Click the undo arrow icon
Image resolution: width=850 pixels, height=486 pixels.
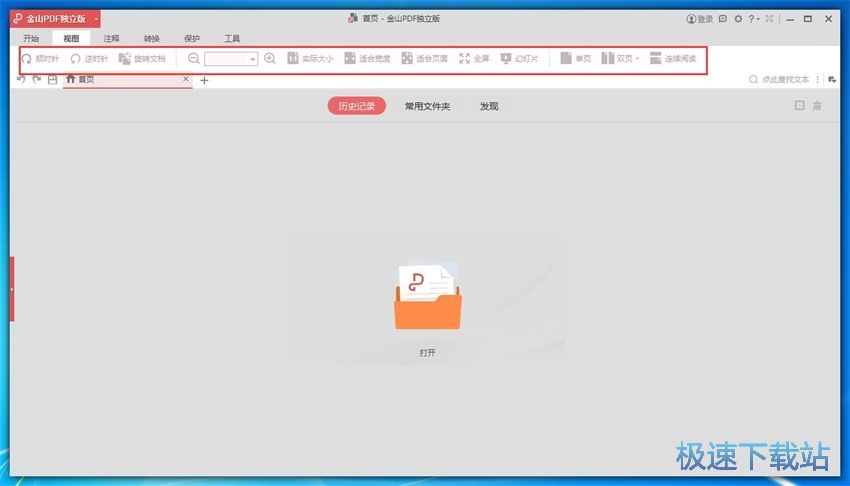click(21, 80)
